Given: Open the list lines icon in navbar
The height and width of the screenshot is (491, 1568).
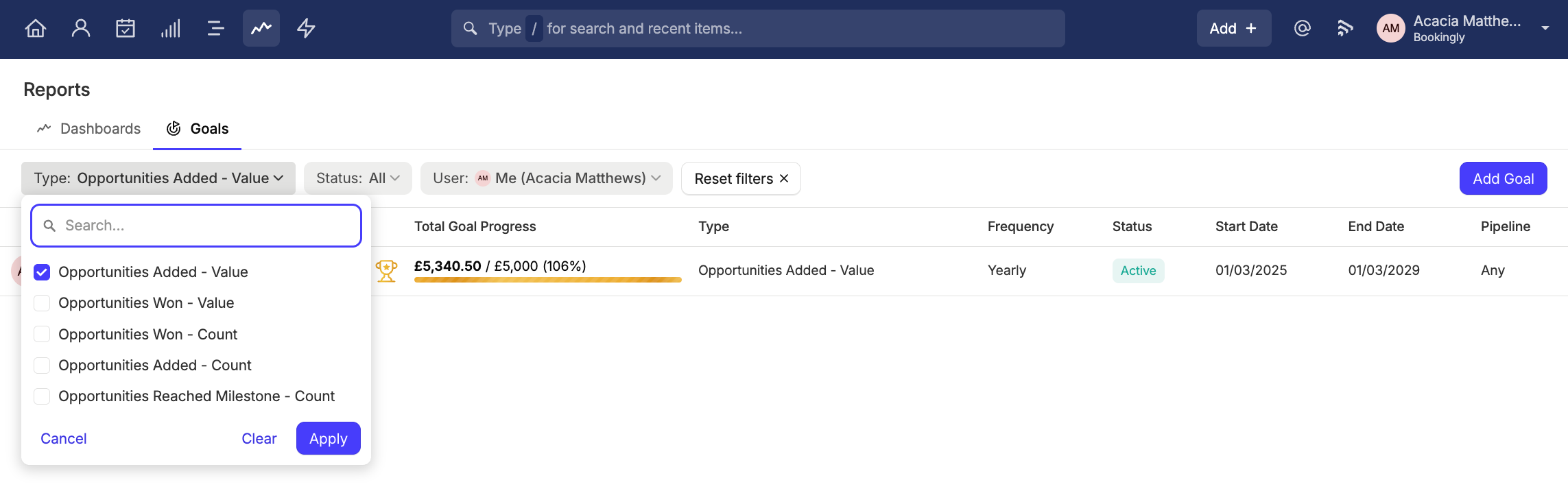Looking at the screenshot, I should pos(216,28).
